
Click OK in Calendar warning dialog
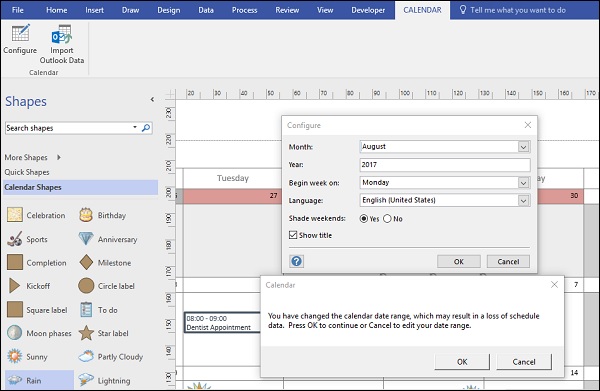462,362
